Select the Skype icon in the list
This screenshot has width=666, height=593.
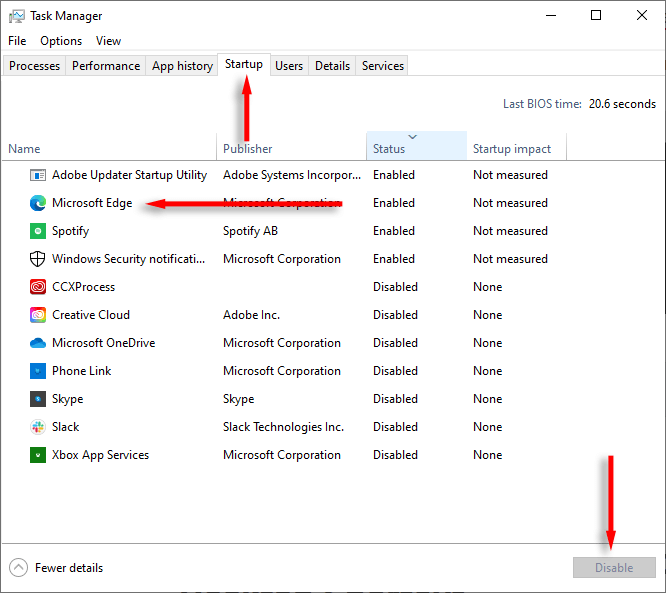[x=38, y=399]
